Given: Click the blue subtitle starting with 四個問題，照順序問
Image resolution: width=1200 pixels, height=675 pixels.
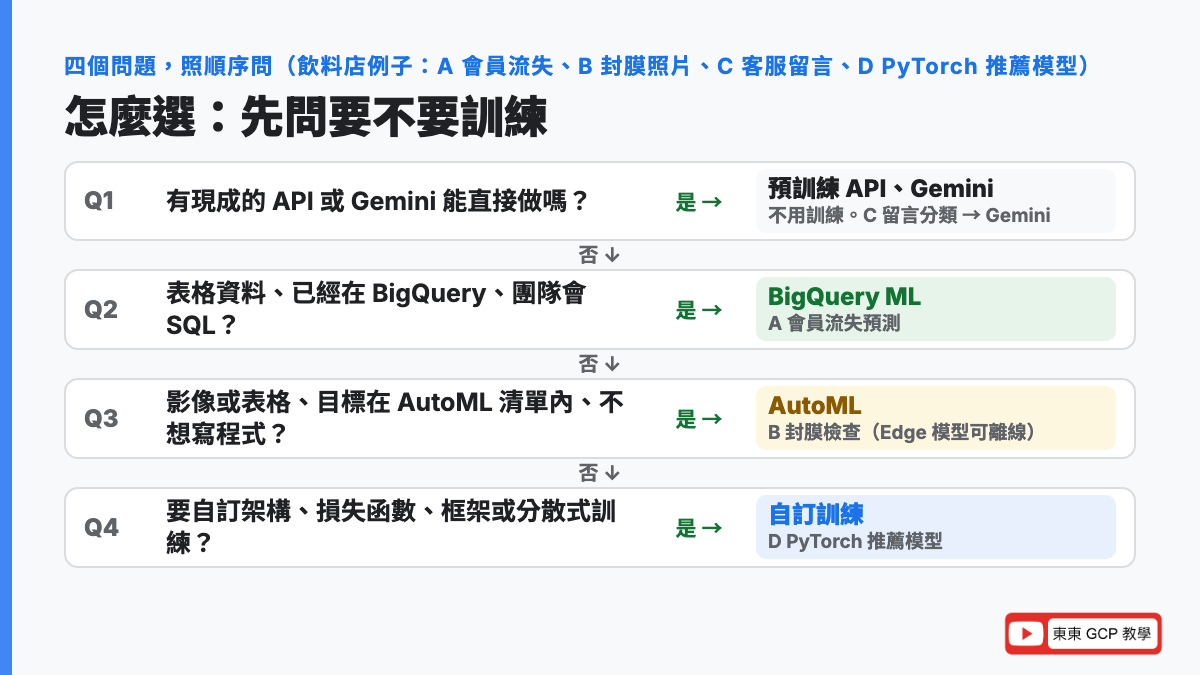Looking at the screenshot, I should (x=577, y=67).
